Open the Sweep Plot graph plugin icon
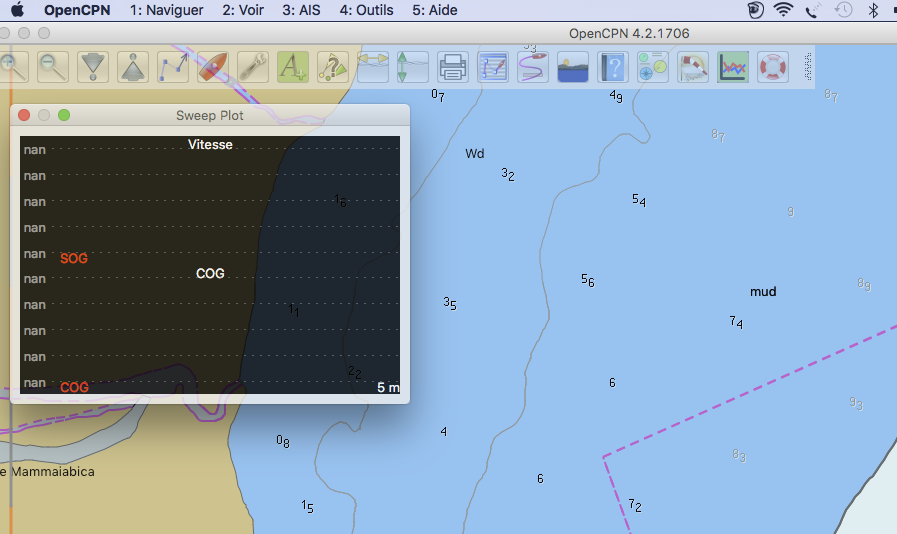This screenshot has width=897, height=534. [732, 67]
